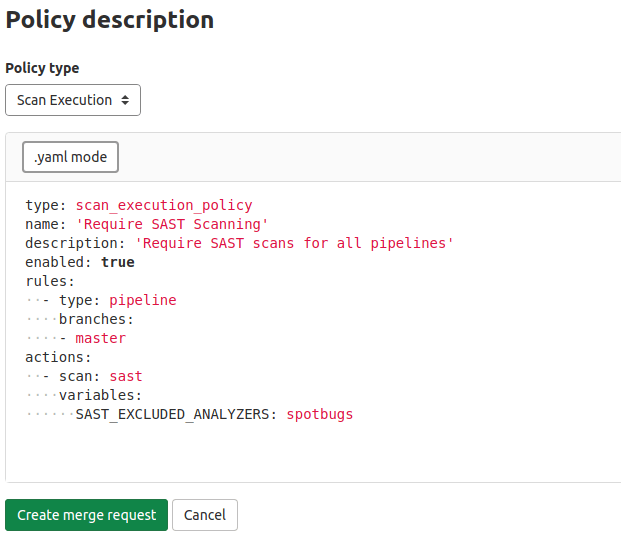Click the 'branches:' line
Screen dimensions: 621x542
click(96, 319)
